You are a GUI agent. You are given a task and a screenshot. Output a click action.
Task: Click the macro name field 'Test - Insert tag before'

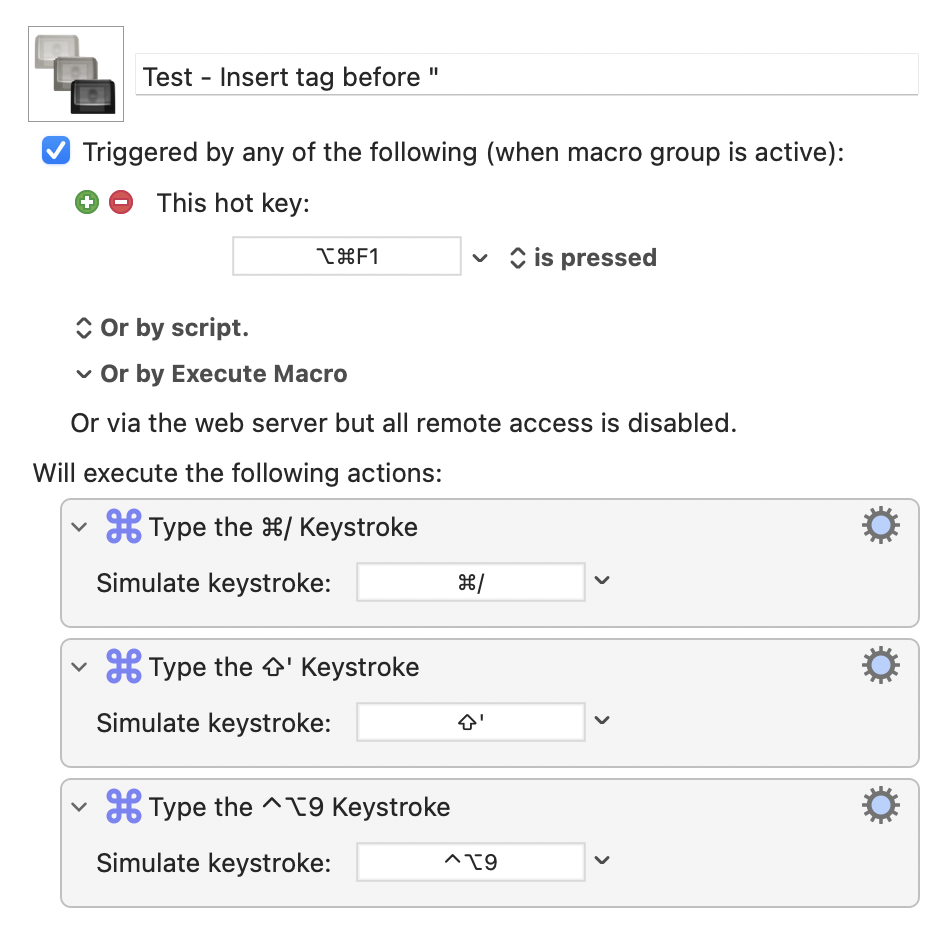click(527, 75)
